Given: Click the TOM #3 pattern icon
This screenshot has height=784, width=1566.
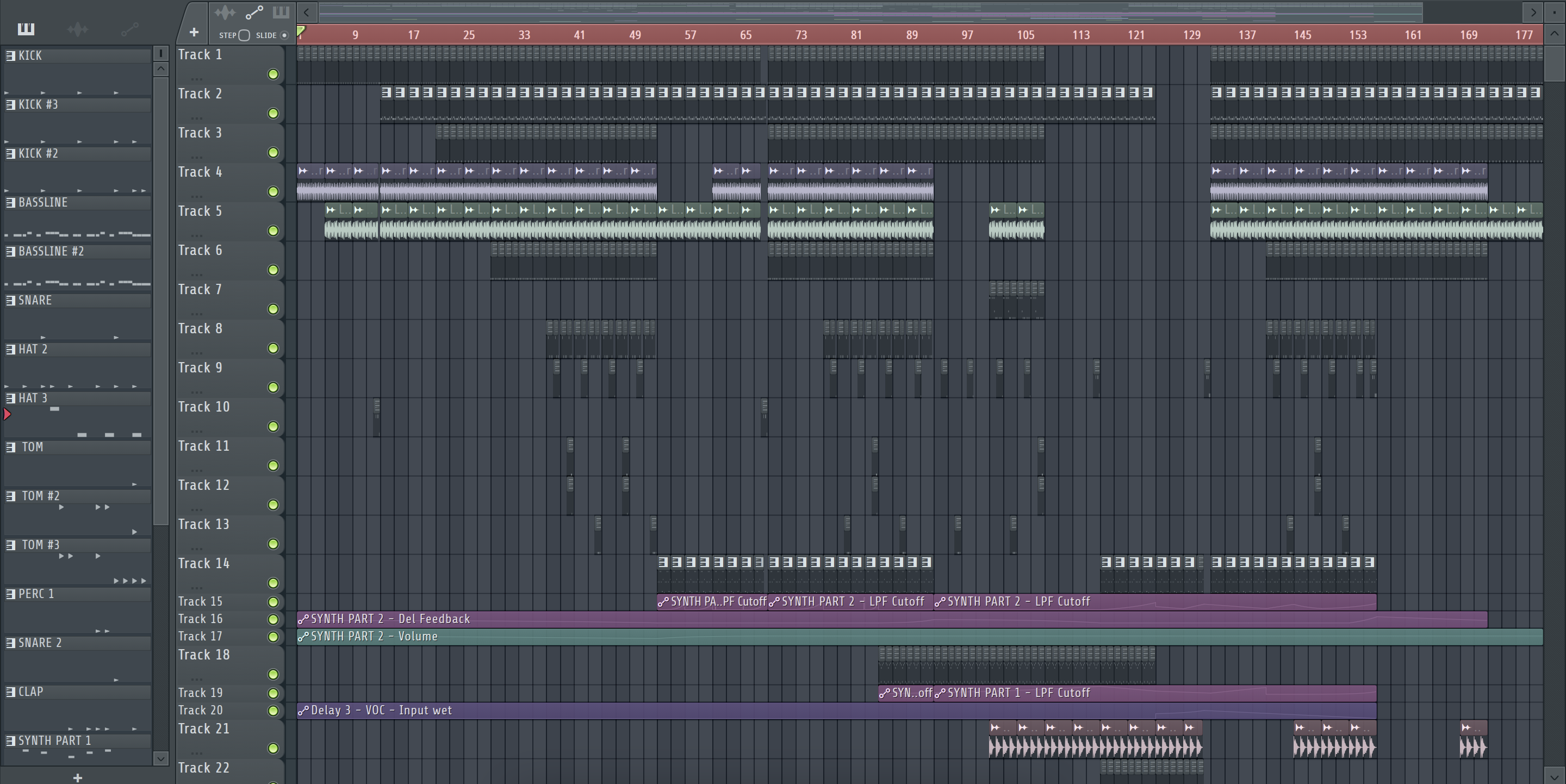Looking at the screenshot, I should tap(10, 545).
